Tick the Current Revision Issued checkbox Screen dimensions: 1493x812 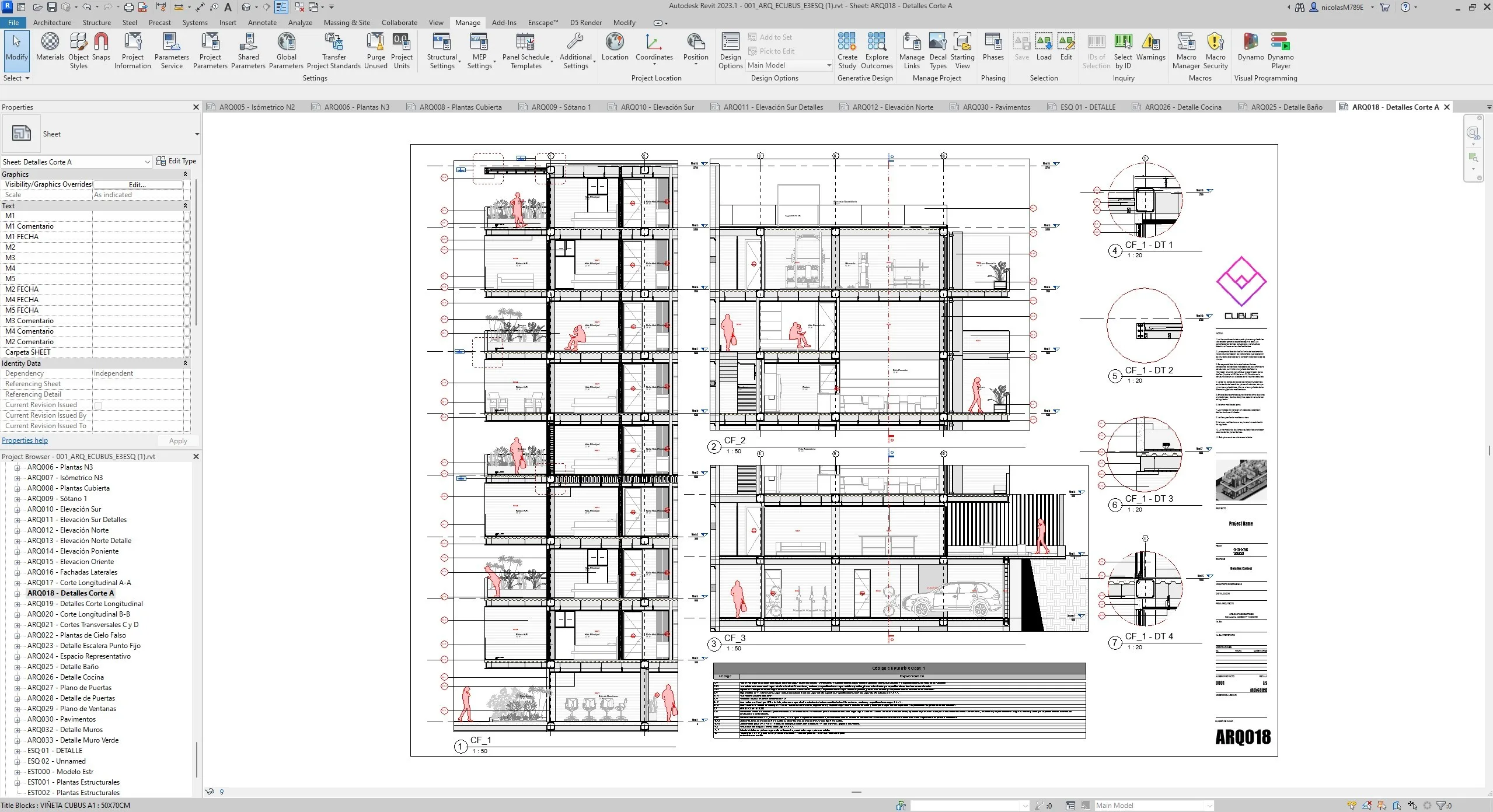[x=98, y=405]
